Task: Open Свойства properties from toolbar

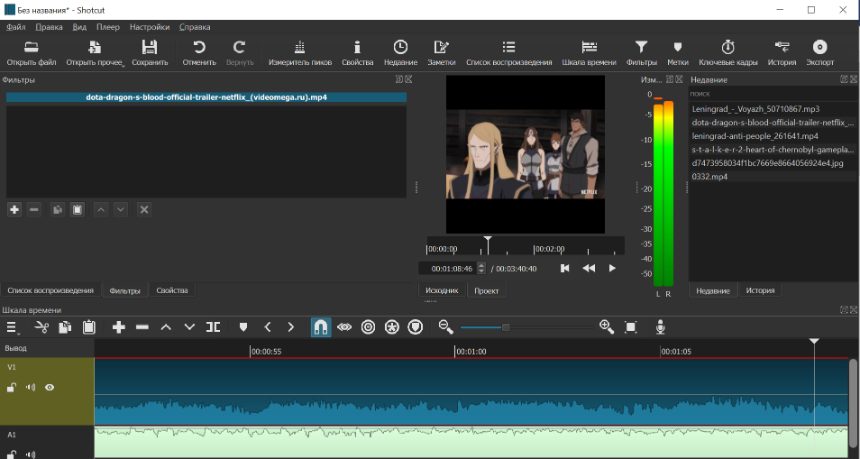Action: (x=357, y=53)
